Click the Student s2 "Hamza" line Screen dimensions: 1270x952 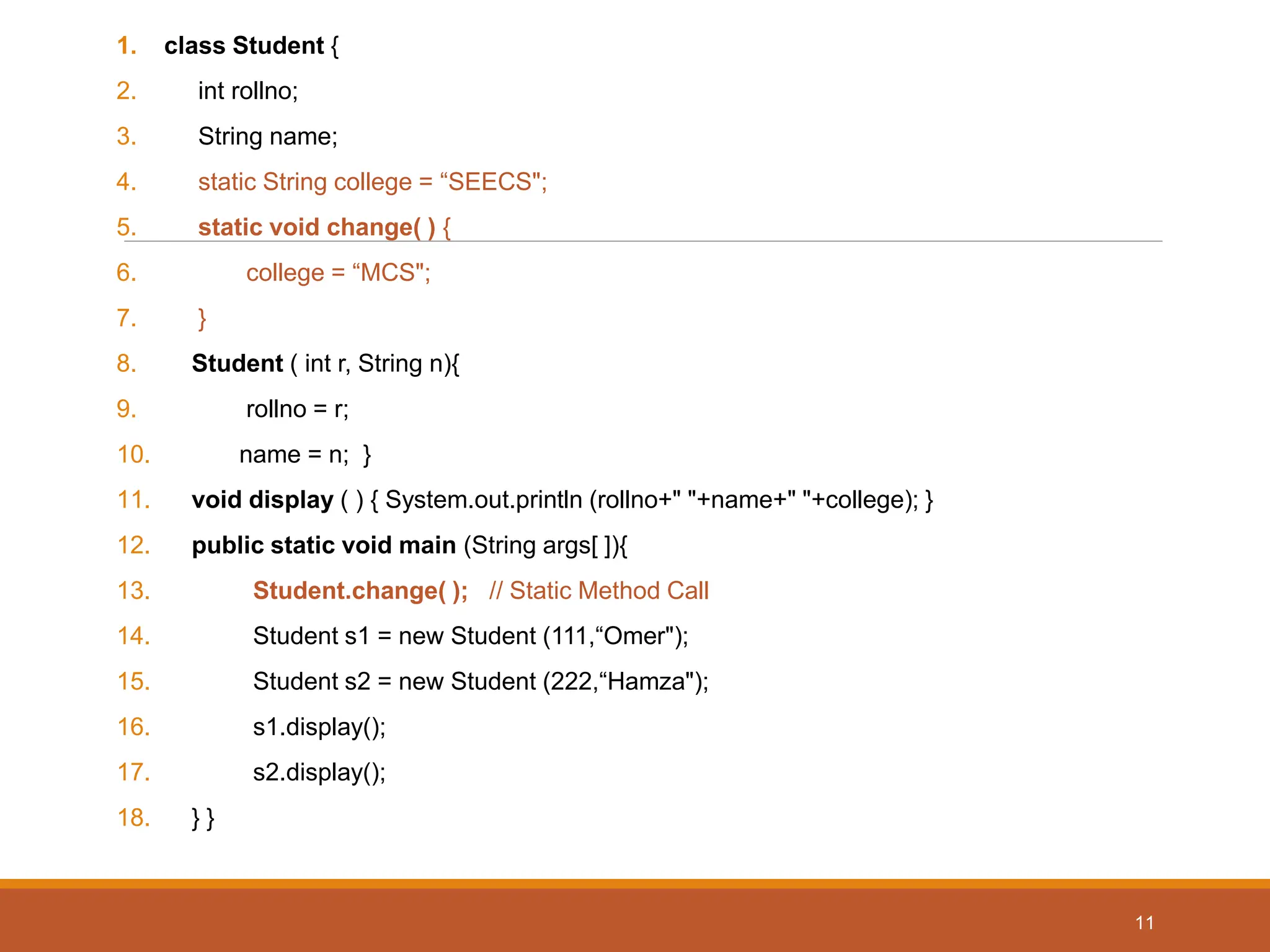tap(481, 682)
